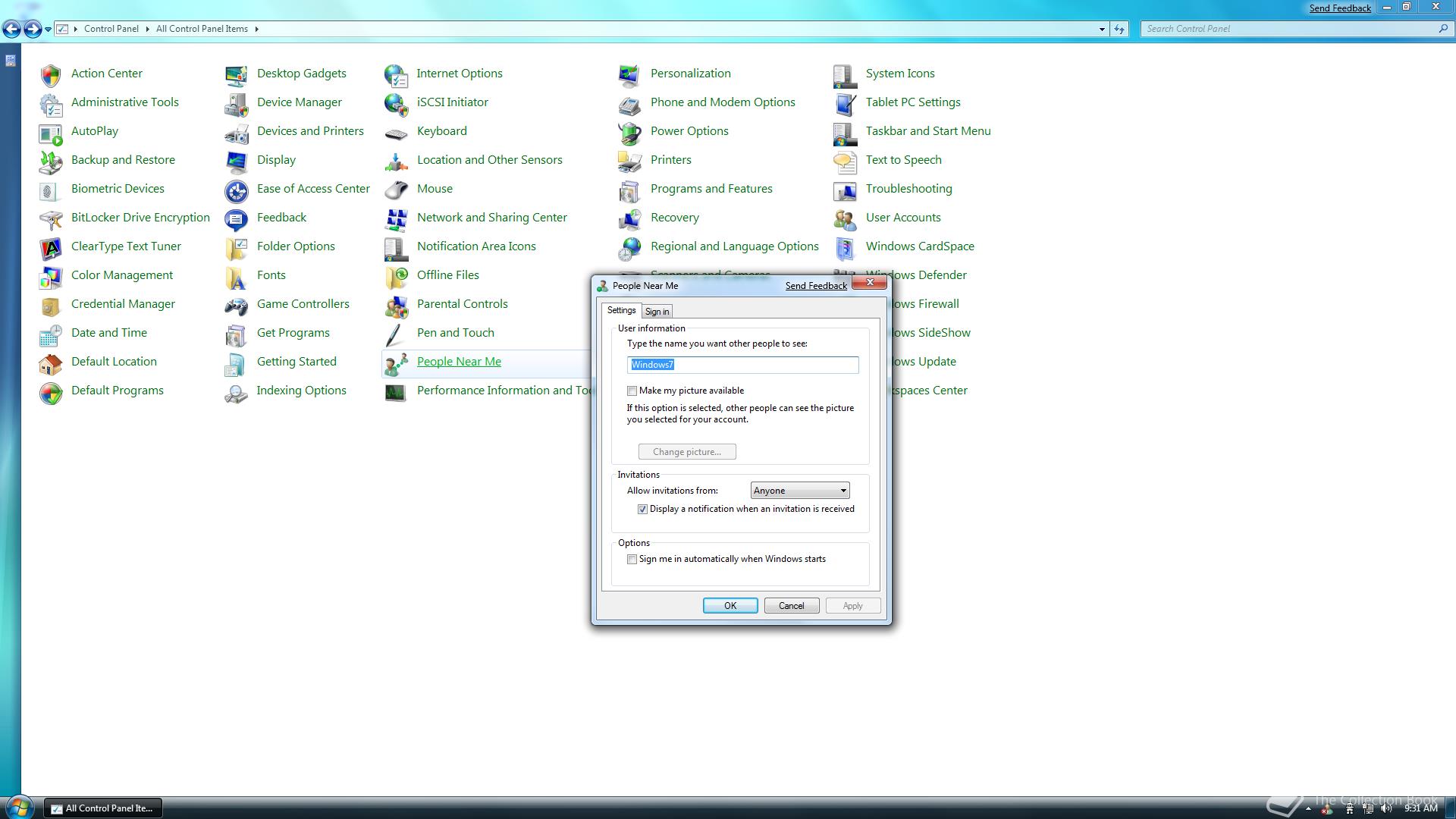Screen dimensions: 1456x819
Task: Open the People Near Me link
Action: pos(459,362)
